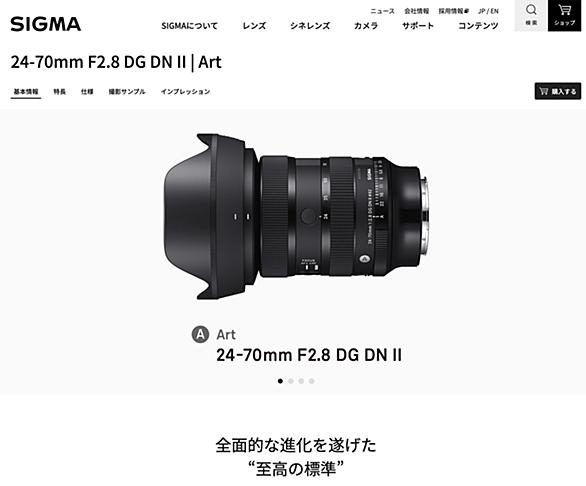The width and height of the screenshot is (586, 486).
Task: Click the ニュース link
Action: (x=382, y=11)
